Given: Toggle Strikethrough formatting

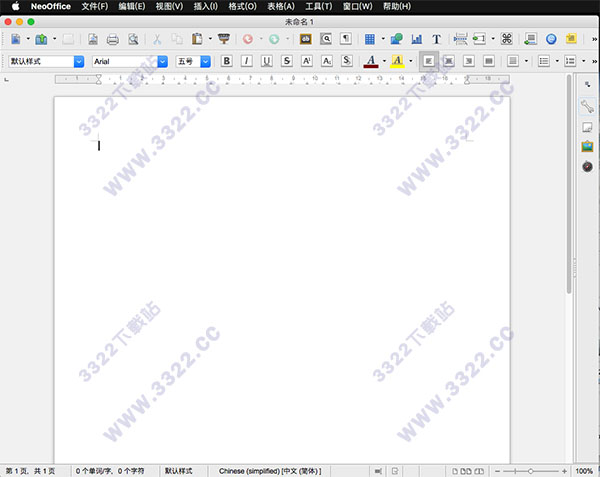Looking at the screenshot, I should 287,61.
